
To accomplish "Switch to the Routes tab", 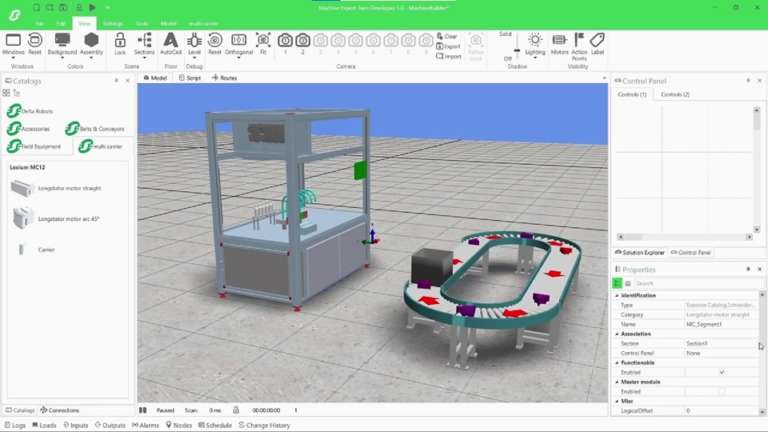I will 224,78.
